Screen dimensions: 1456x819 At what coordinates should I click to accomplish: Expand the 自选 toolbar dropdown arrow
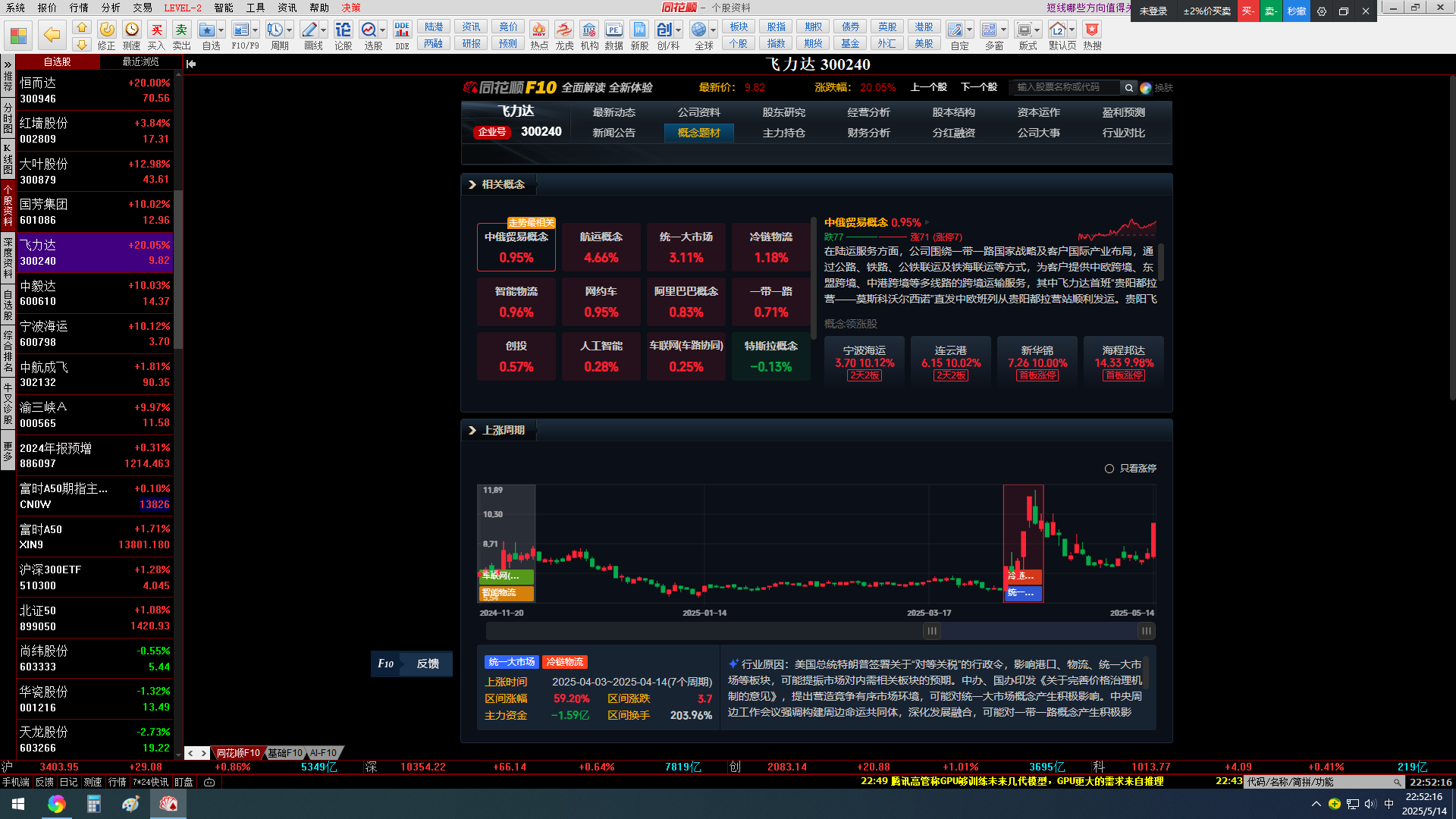[x=221, y=30]
